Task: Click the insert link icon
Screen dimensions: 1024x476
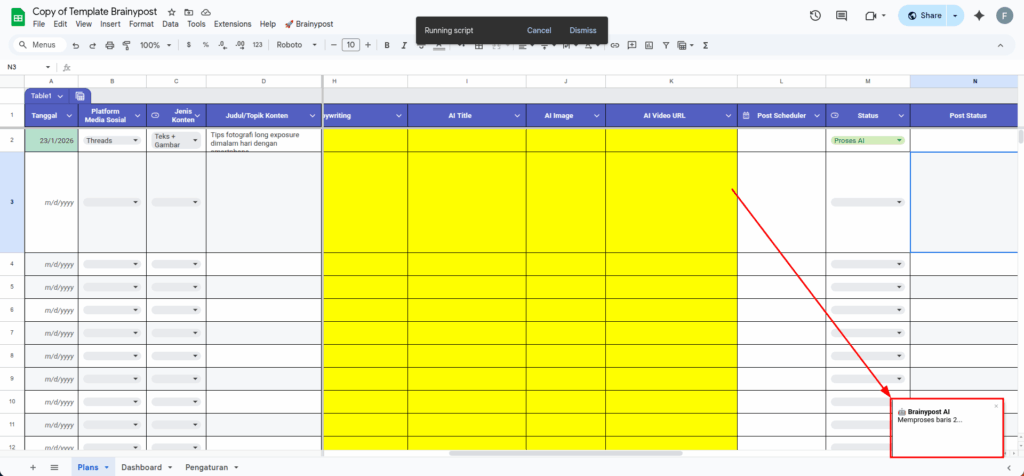Action: 615,45
